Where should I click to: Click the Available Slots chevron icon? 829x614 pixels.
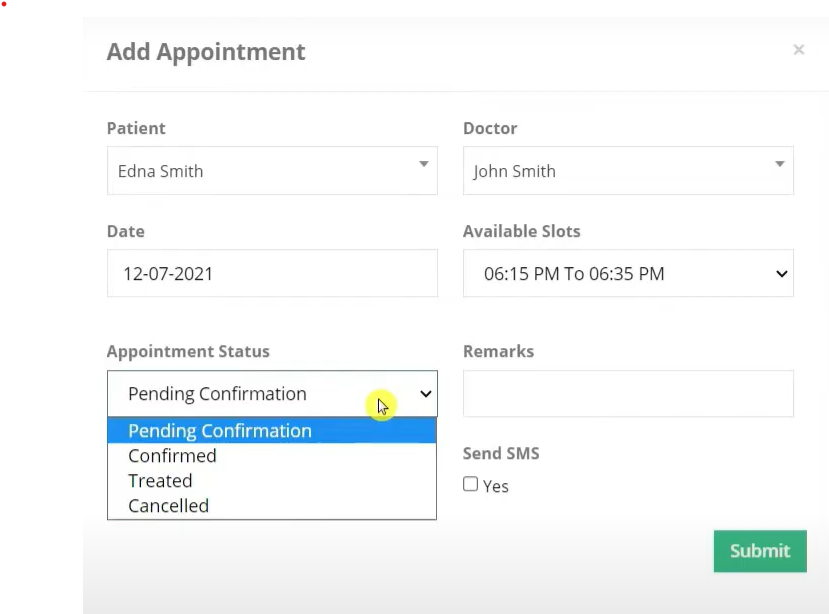point(781,273)
